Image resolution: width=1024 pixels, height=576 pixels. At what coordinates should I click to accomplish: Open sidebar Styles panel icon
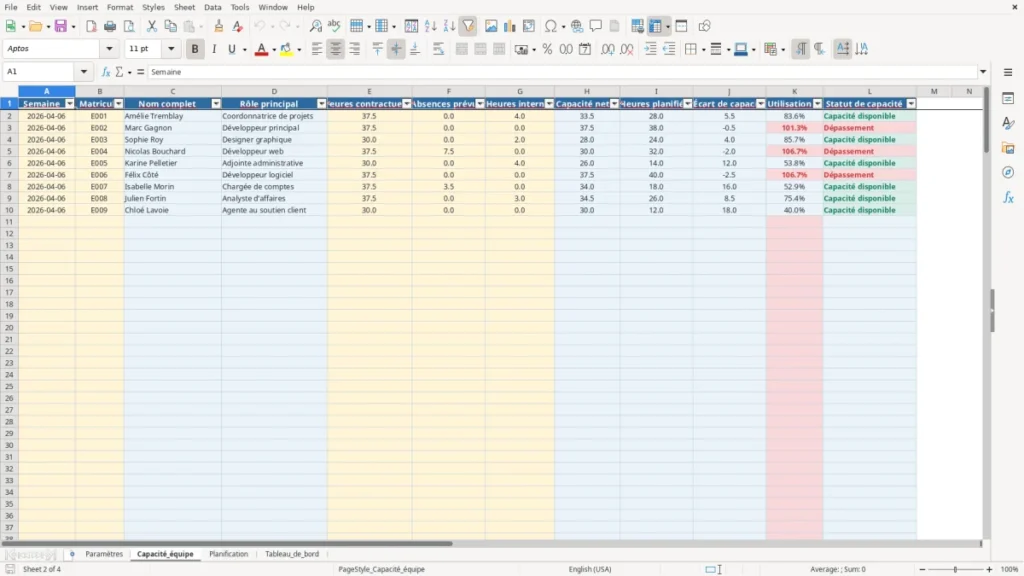(x=1008, y=123)
